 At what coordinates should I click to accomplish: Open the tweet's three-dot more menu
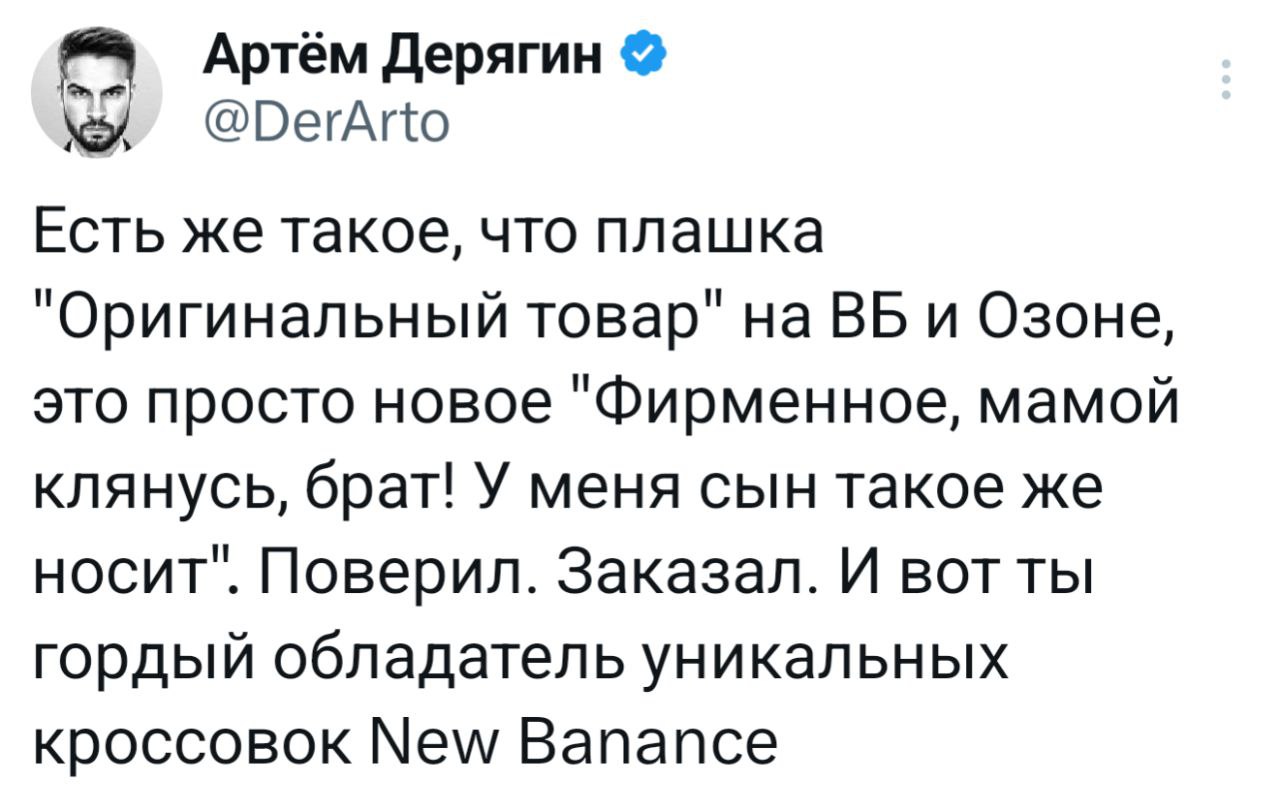(1227, 80)
